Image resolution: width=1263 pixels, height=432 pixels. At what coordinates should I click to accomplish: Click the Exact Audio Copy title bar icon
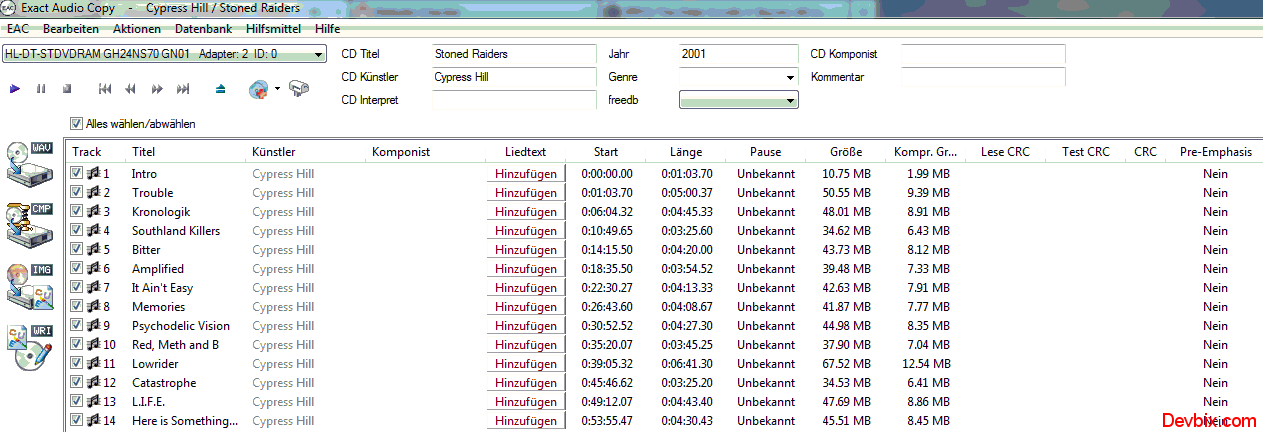9,8
